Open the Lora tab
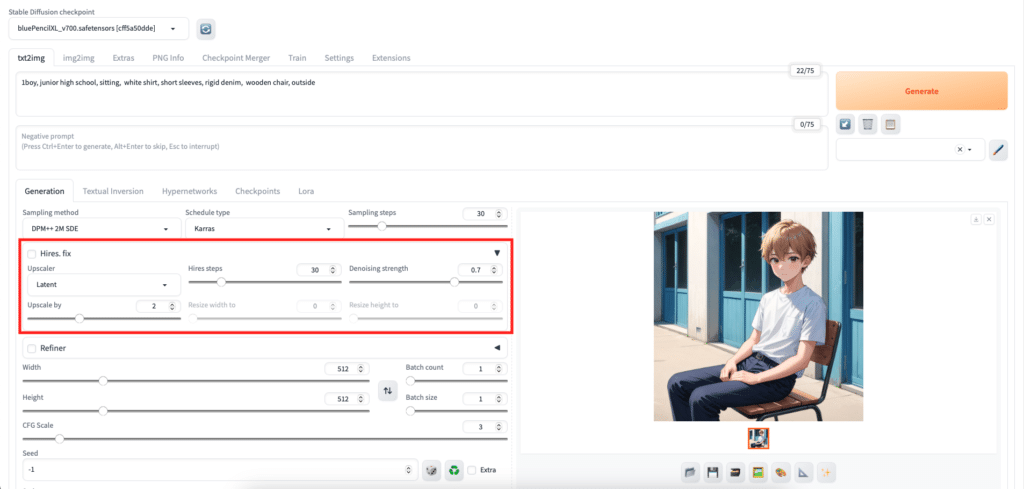Screen dimensions: 1024x489 click(307, 191)
